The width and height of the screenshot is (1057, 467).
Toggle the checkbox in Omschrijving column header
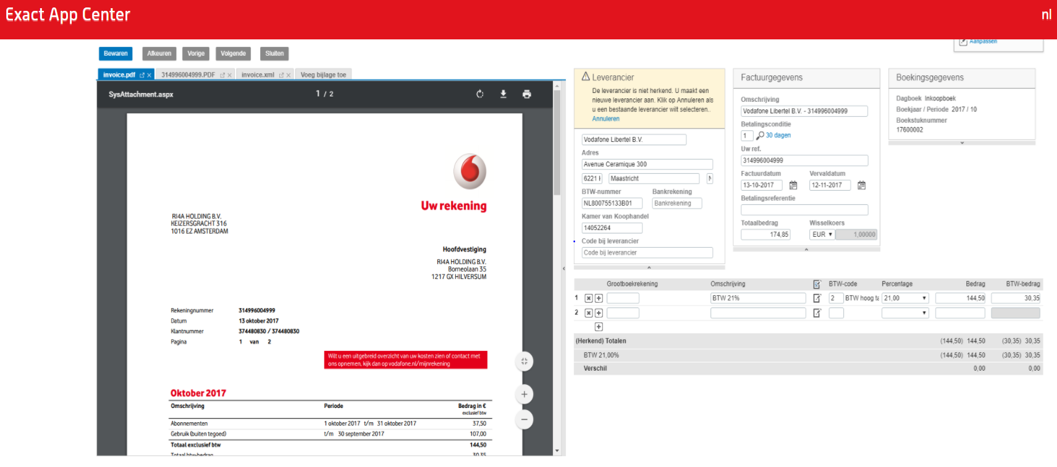[817, 284]
